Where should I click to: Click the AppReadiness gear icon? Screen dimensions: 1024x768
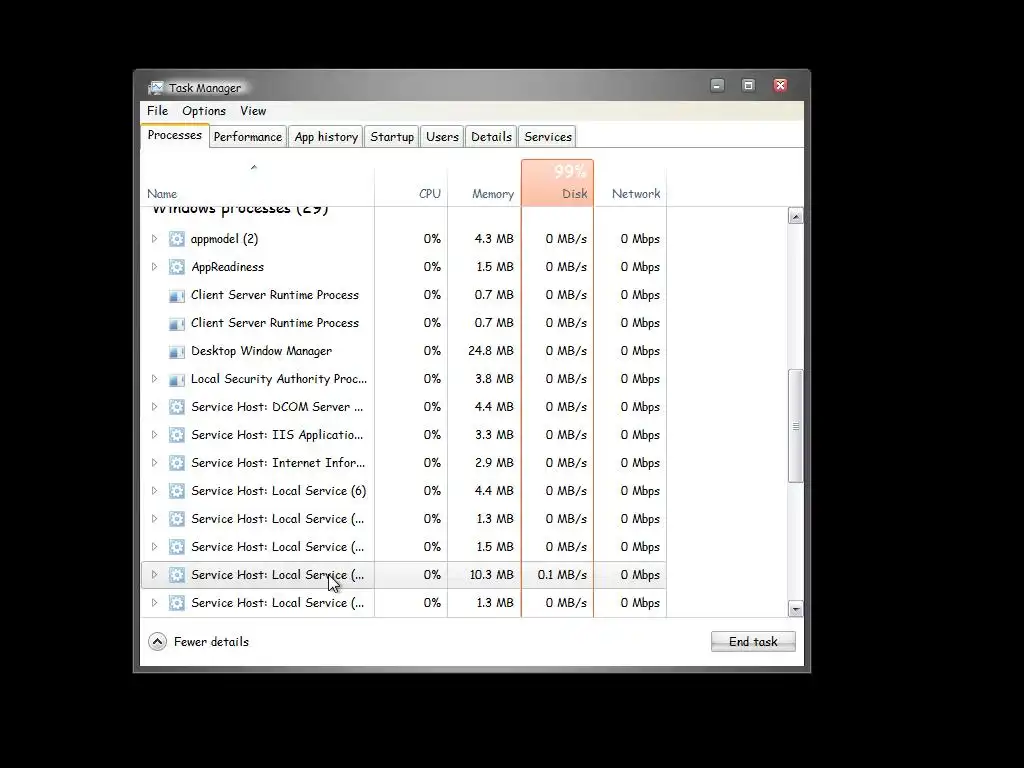tap(176, 267)
